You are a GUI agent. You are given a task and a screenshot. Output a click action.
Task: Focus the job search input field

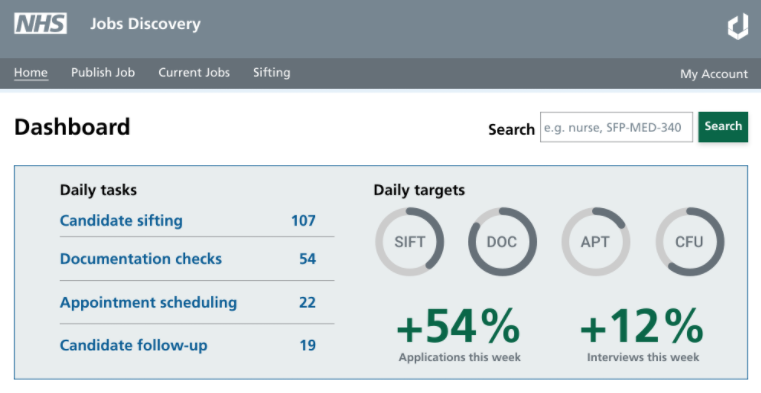coord(616,127)
